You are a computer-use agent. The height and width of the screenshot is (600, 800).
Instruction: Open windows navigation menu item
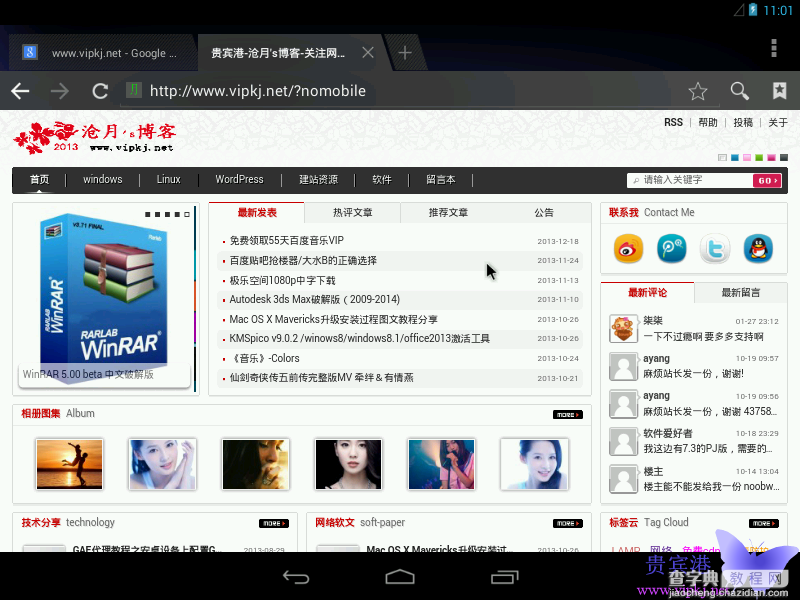click(x=103, y=180)
